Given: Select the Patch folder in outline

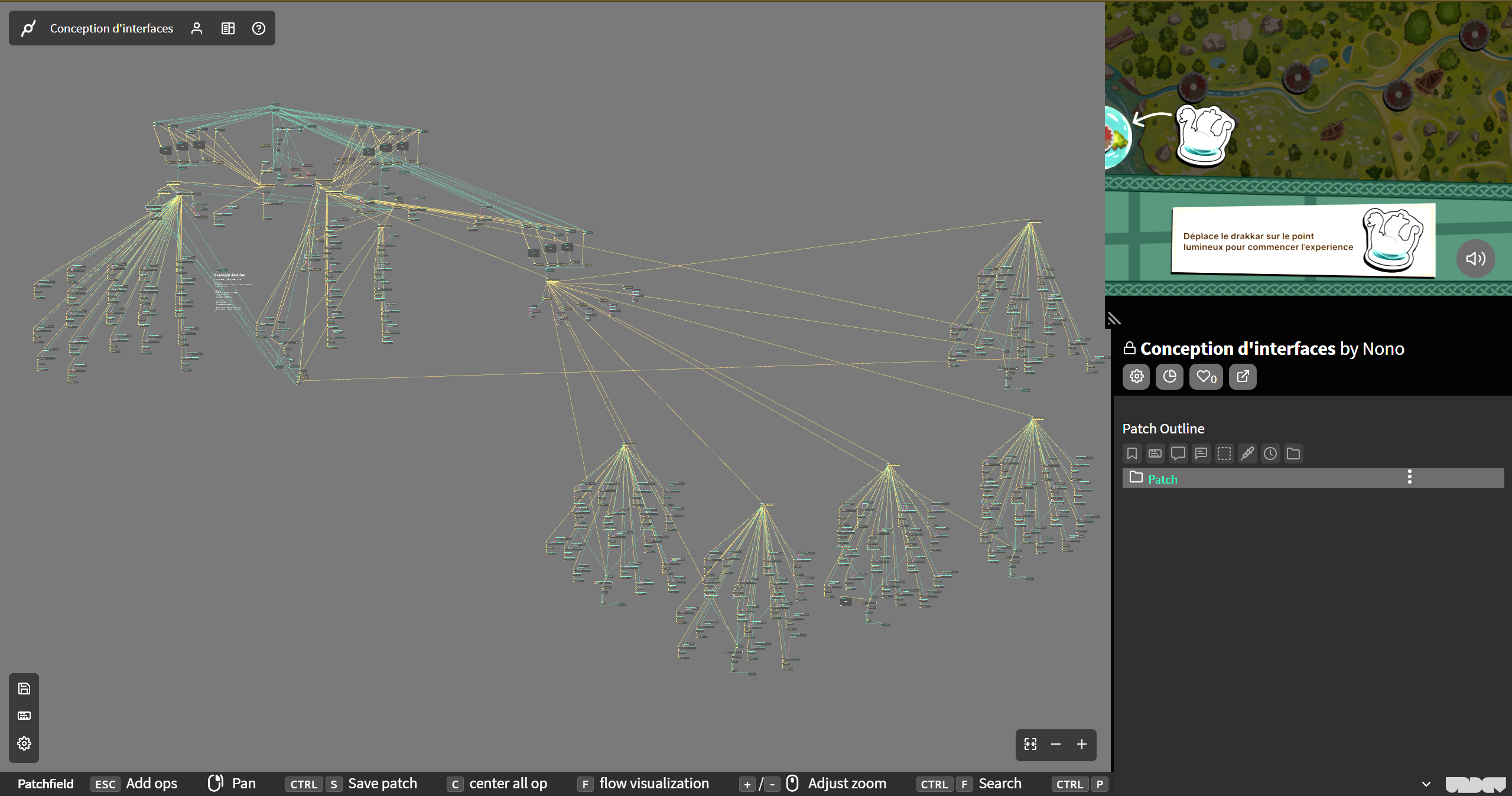Looking at the screenshot, I should [x=1162, y=479].
